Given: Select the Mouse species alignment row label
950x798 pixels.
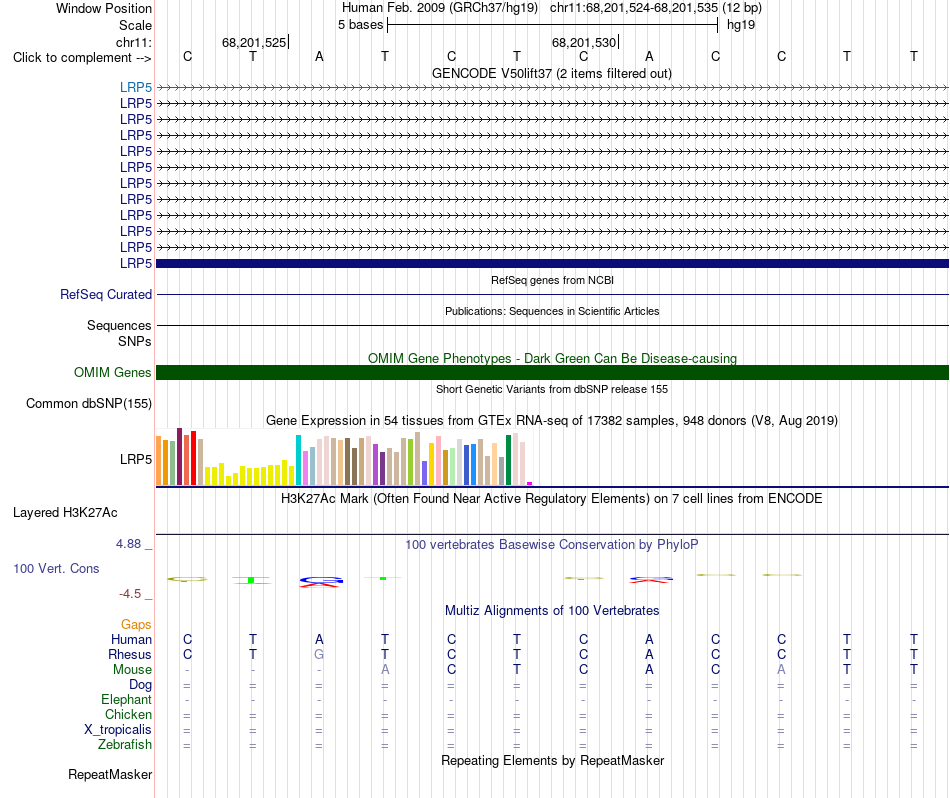Looking at the screenshot, I should click(x=132, y=670).
